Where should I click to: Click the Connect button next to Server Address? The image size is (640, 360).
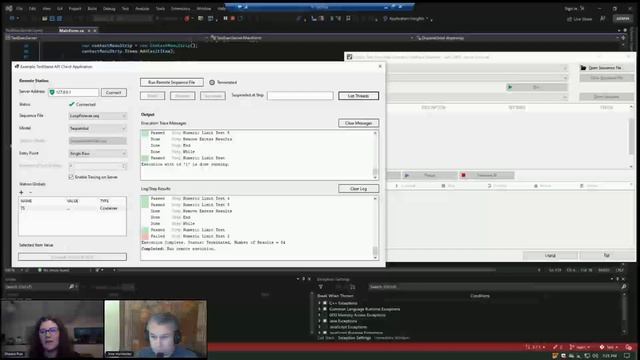coord(113,93)
